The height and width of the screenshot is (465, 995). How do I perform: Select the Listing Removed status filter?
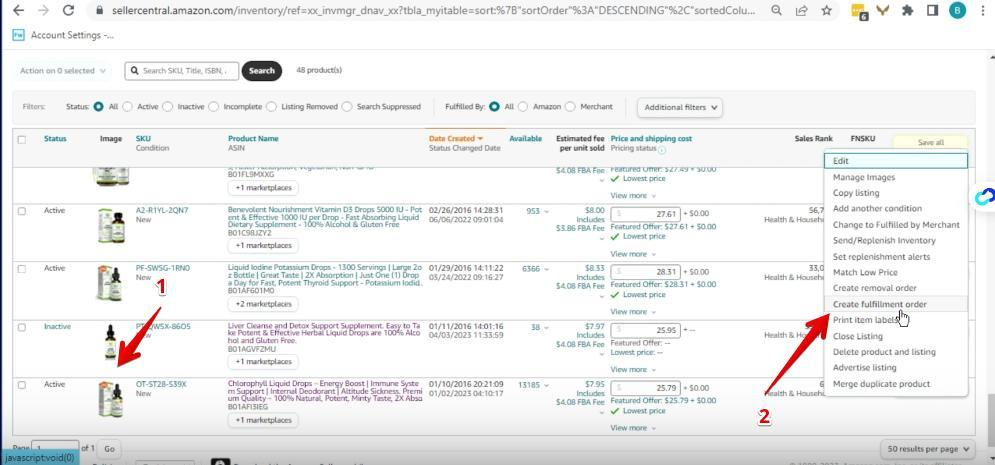[272, 107]
